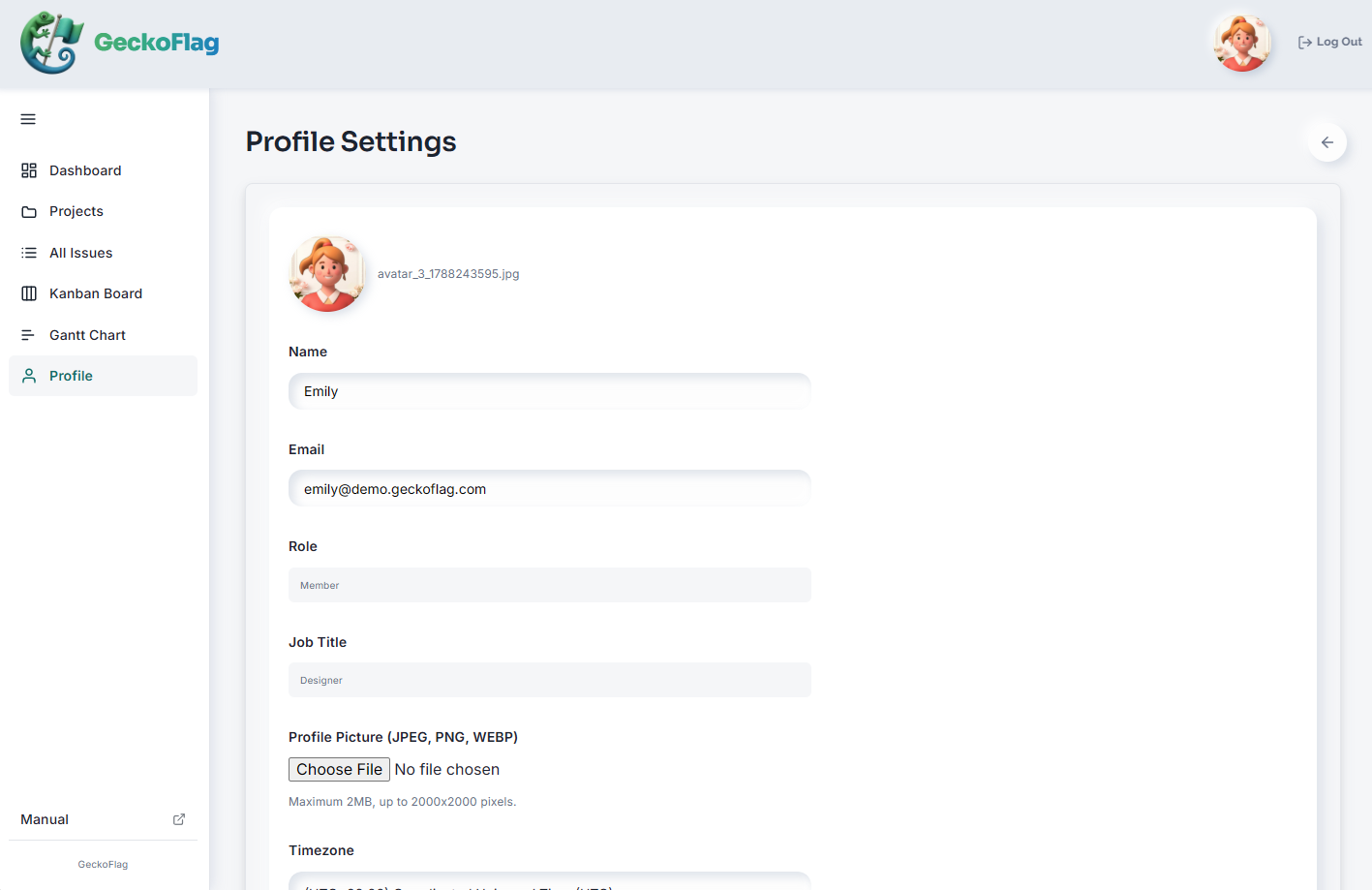Click the GeckoFlag gecko logo icon
The height and width of the screenshot is (890, 1372).
click(x=52, y=43)
